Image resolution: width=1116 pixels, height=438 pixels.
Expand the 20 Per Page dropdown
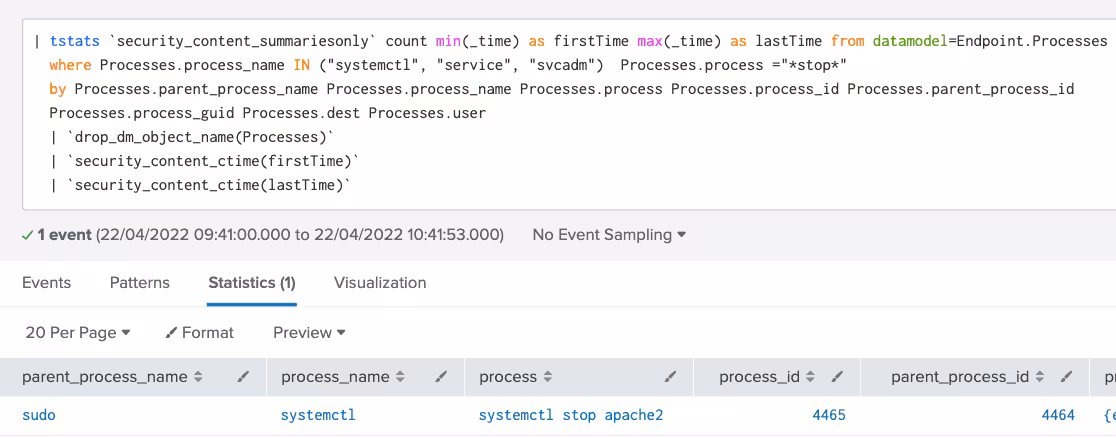(x=78, y=332)
